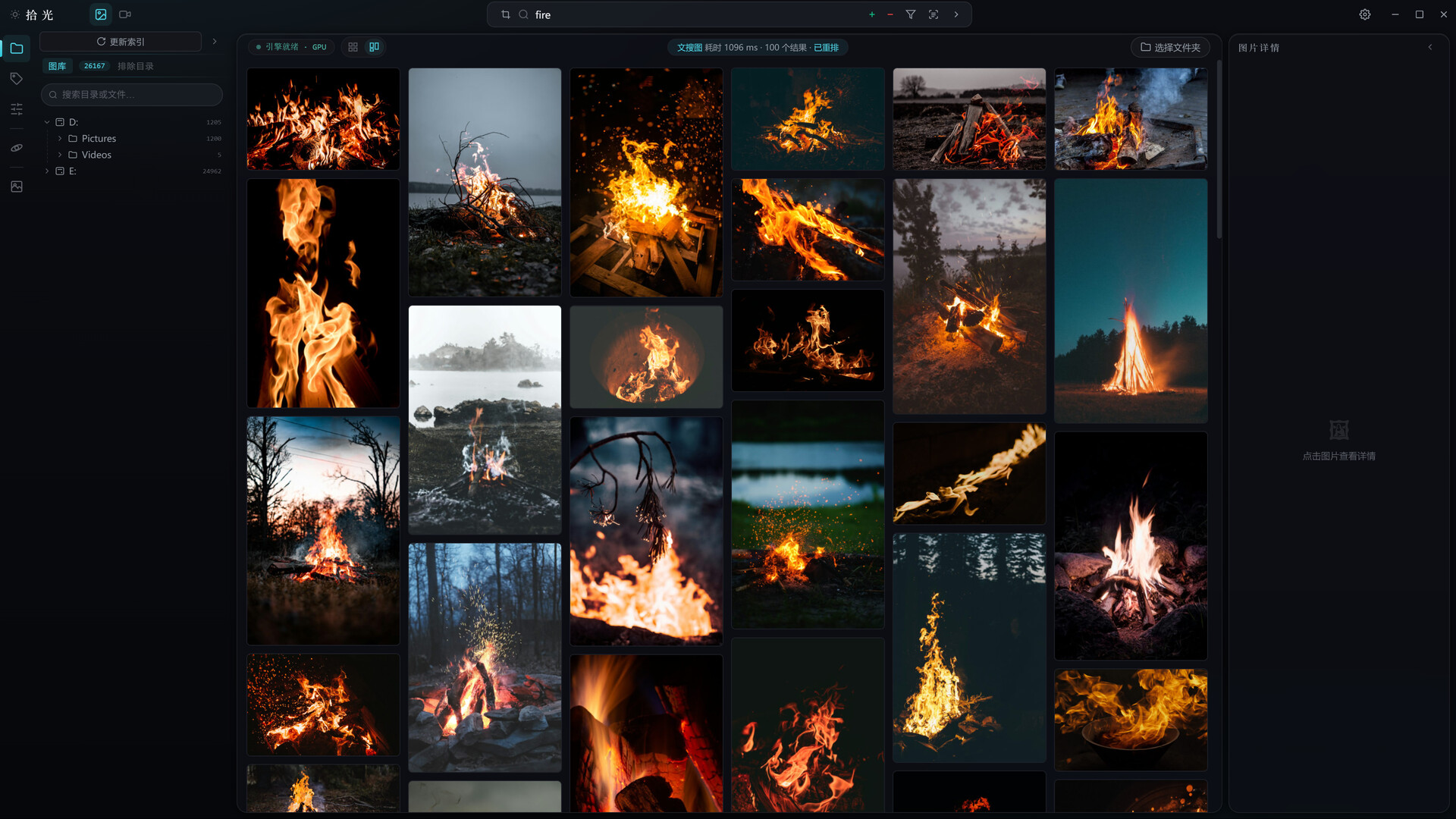Screen dimensions: 1456x819
Task: Click the text scan OCR icon
Action: [934, 14]
